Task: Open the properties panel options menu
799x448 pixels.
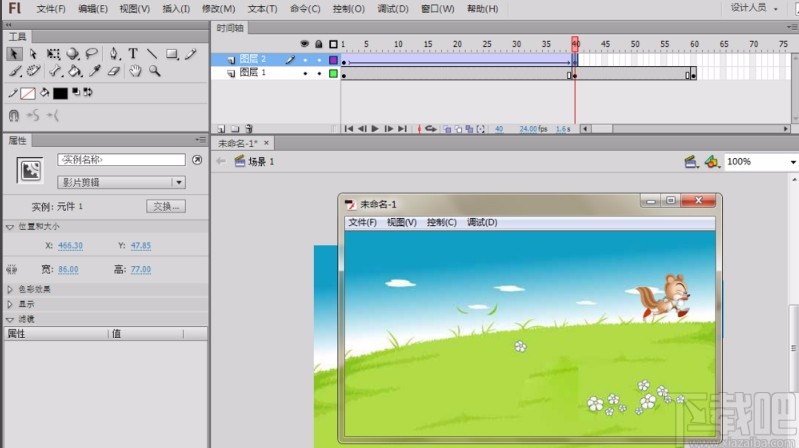Action: [200, 140]
